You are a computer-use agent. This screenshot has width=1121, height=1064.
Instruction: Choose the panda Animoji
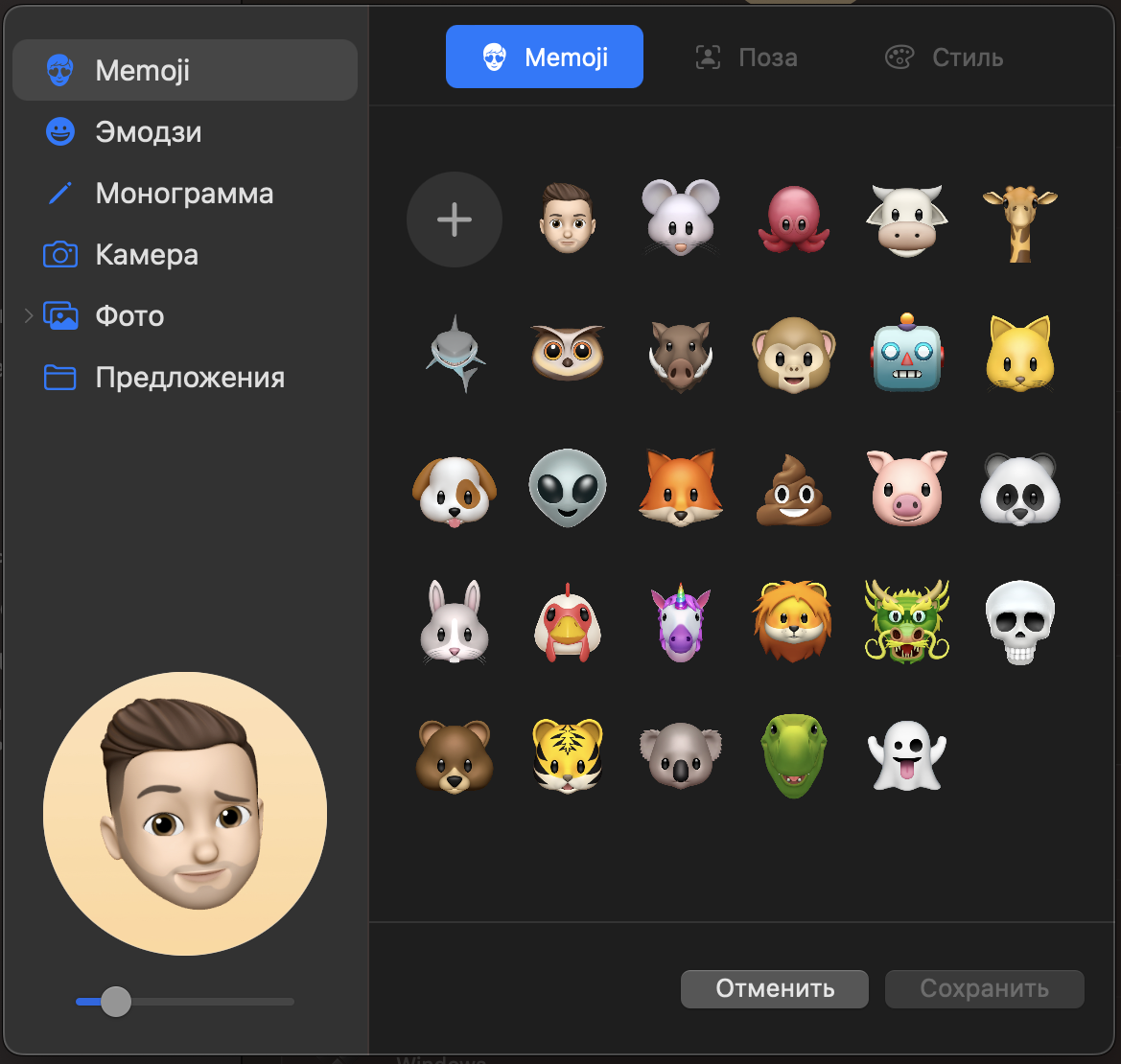point(1020,490)
